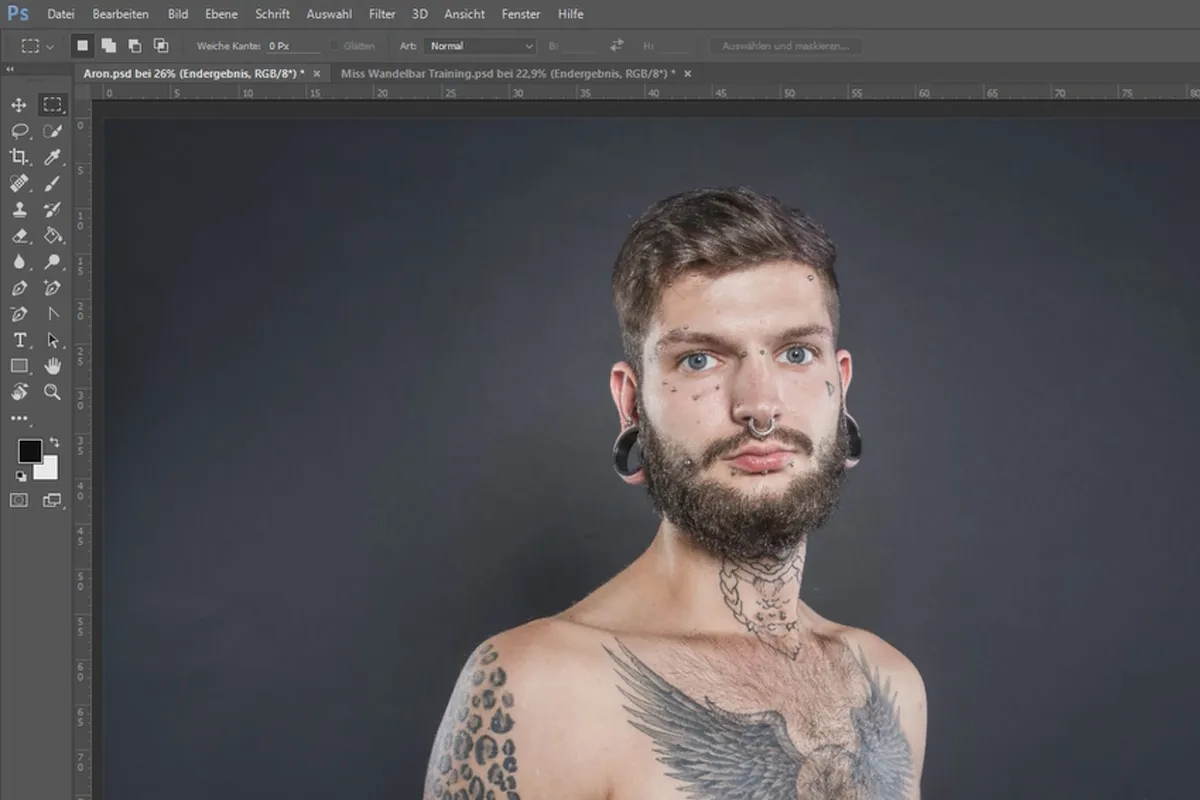The image size is (1200, 800).
Task: Open the Datei menu
Action: (61, 14)
